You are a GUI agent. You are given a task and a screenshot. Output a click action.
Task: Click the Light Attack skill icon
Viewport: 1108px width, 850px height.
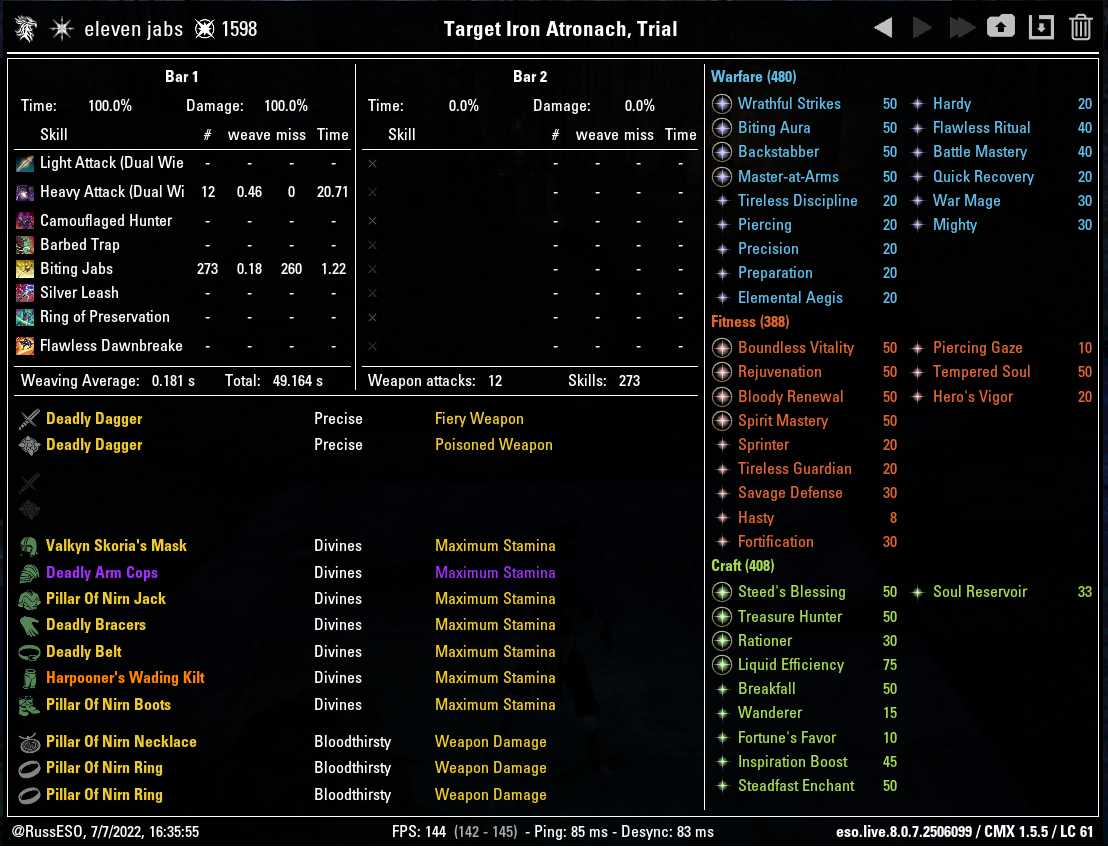pos(25,163)
